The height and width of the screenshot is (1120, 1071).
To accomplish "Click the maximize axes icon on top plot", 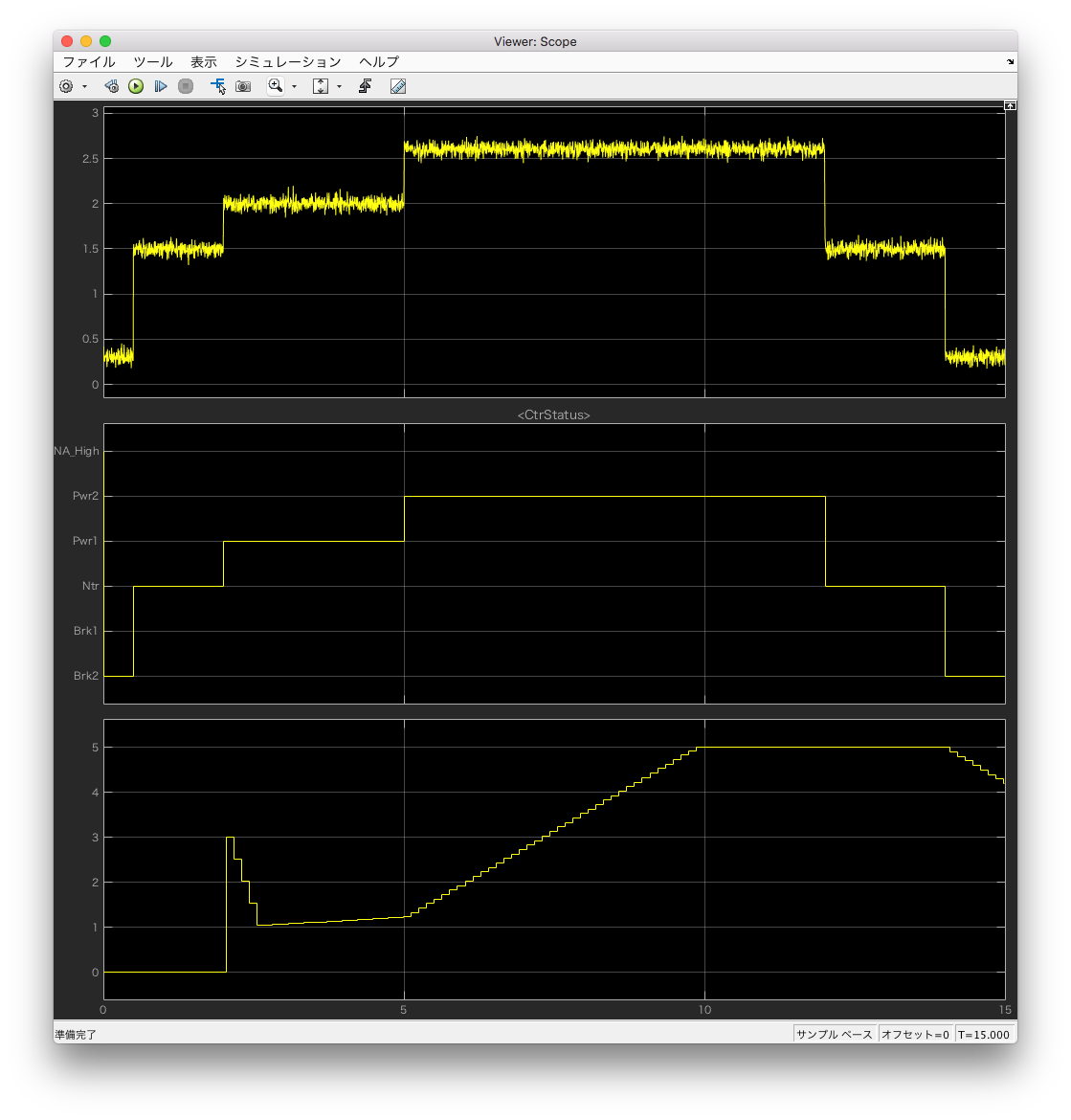I will point(1011,105).
